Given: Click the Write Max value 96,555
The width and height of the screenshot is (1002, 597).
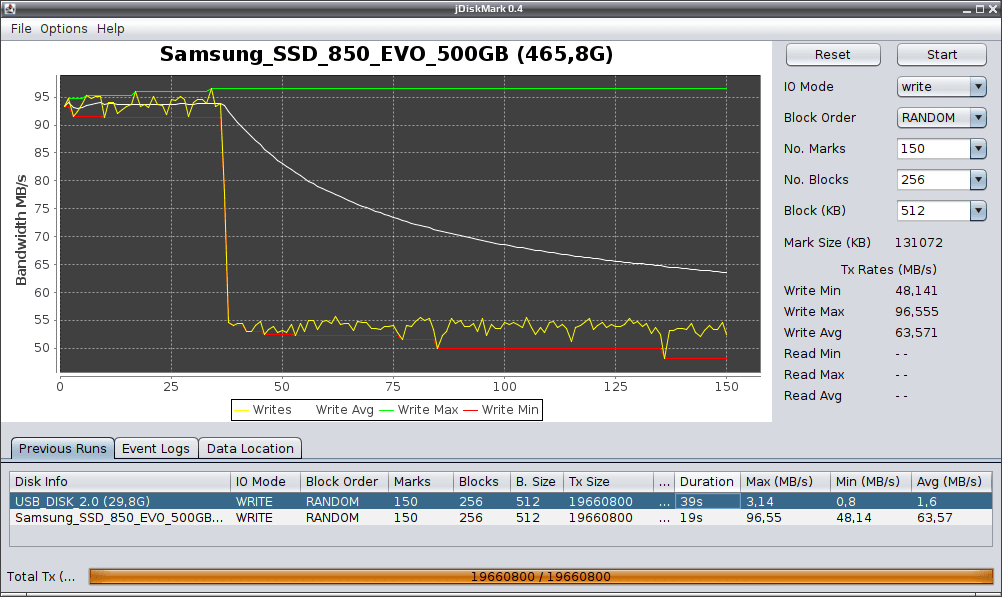Looking at the screenshot, I should [x=916, y=312].
